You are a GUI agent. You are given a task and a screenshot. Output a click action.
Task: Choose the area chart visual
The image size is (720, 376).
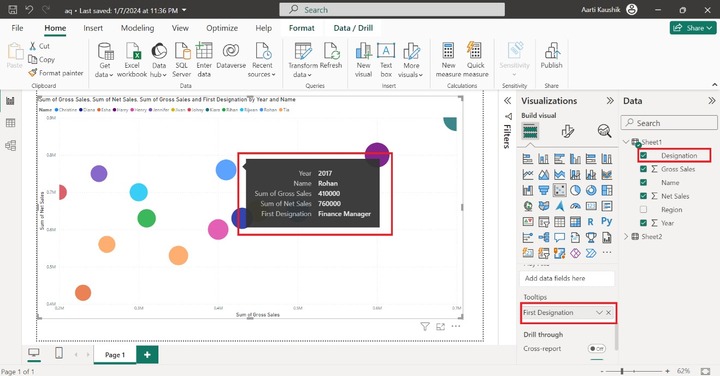544,174
